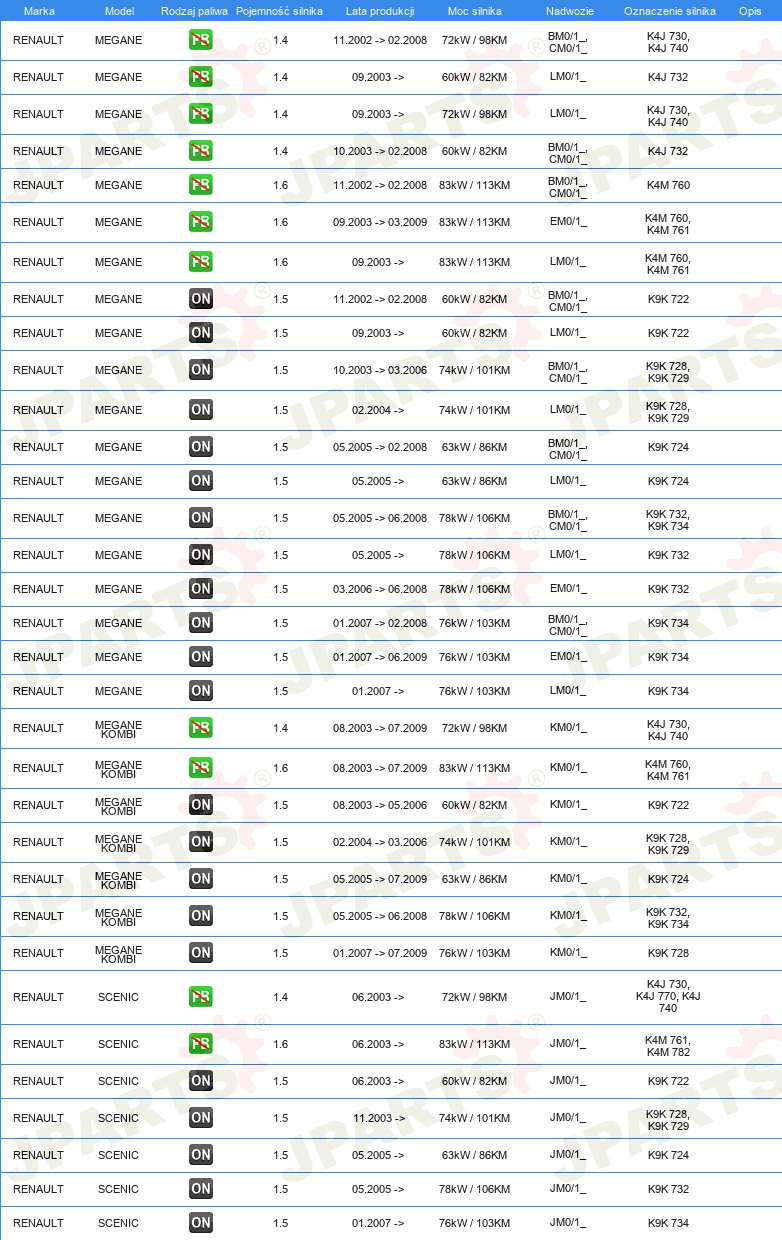Screen dimensions: 782x1240
Task: Click PB petrol icon in the 10.2003 -> 02.2008 row
Action: [x=201, y=151]
